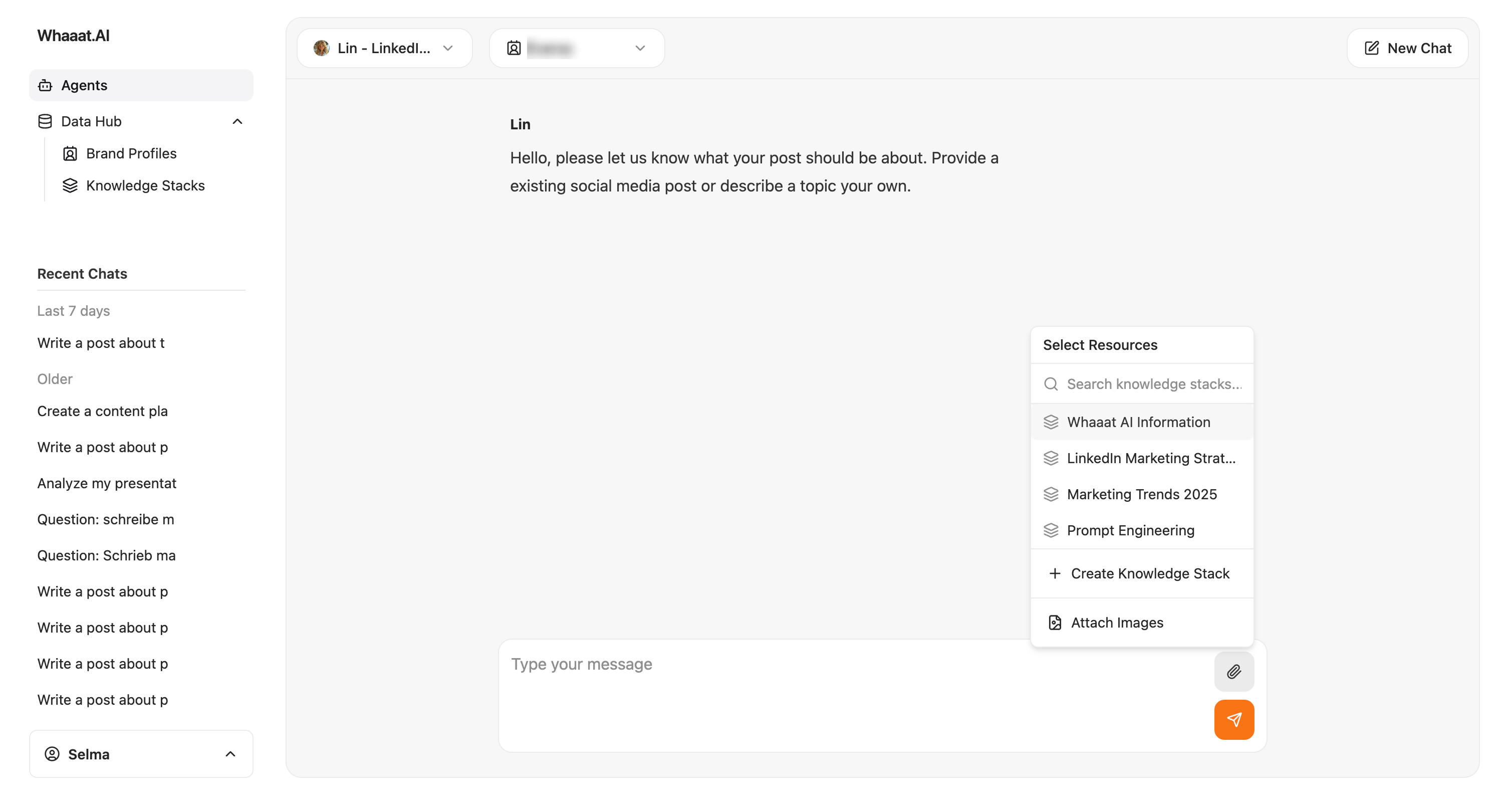
Task: Select LinkedIn Marketing Strategy stack
Action: point(1150,458)
